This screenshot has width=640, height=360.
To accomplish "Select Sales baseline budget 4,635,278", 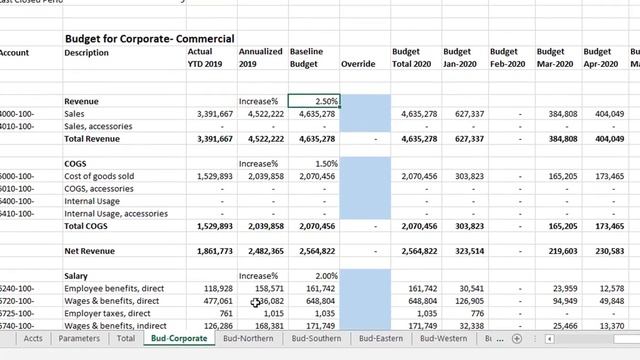I will 317,114.
